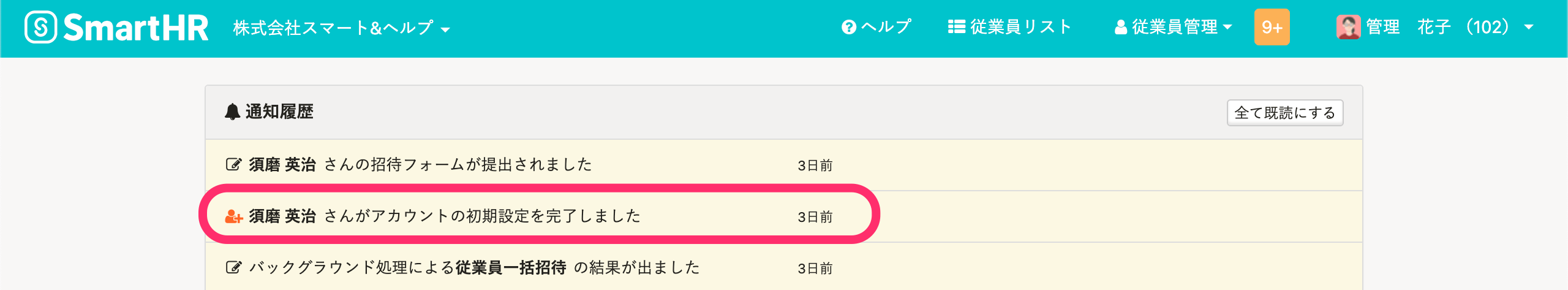Open the アカウントの初期設定を完了しました notification
Screen dimensions: 1568x290
pos(481,216)
